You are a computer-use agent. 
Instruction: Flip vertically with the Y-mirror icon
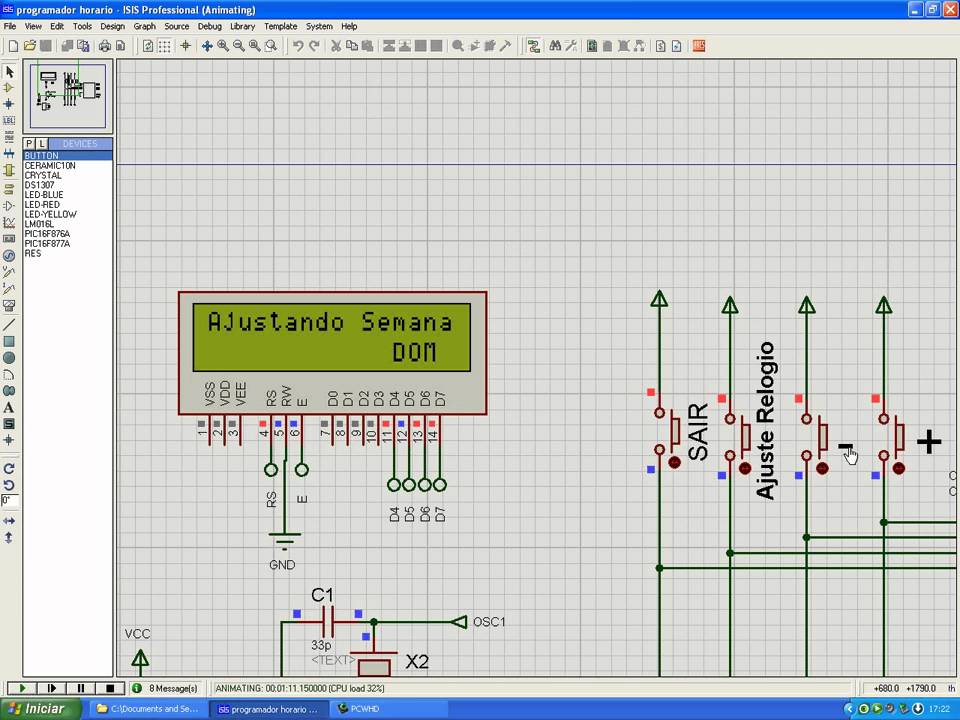(9, 538)
